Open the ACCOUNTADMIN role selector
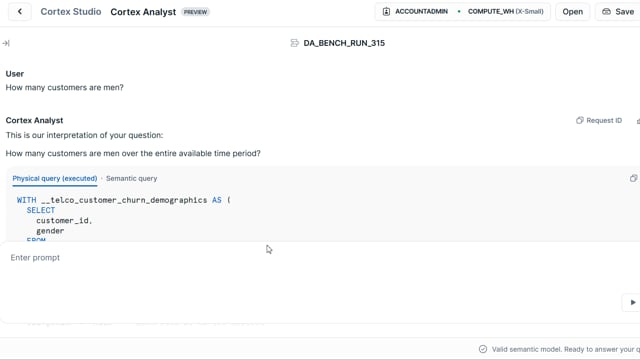640x360 pixels. tap(421, 11)
